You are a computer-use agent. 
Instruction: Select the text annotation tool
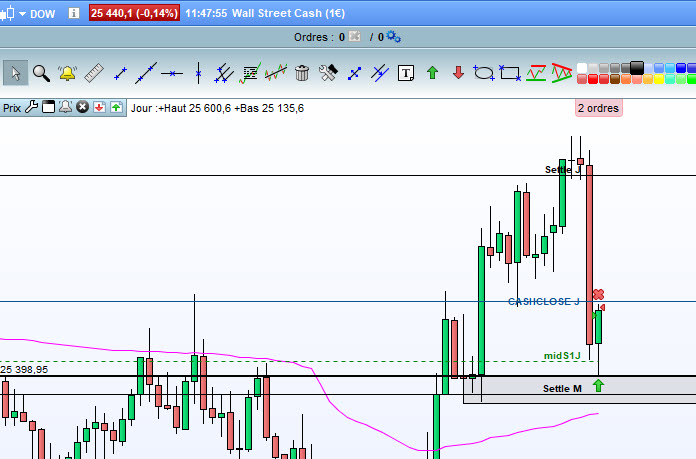406,73
